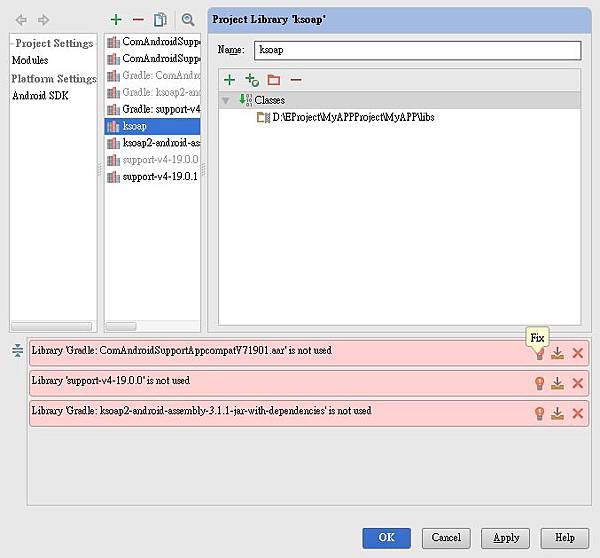Select the Gradle: ksoap2-and library entry
The height and width of the screenshot is (558, 600).
[x=153, y=92]
